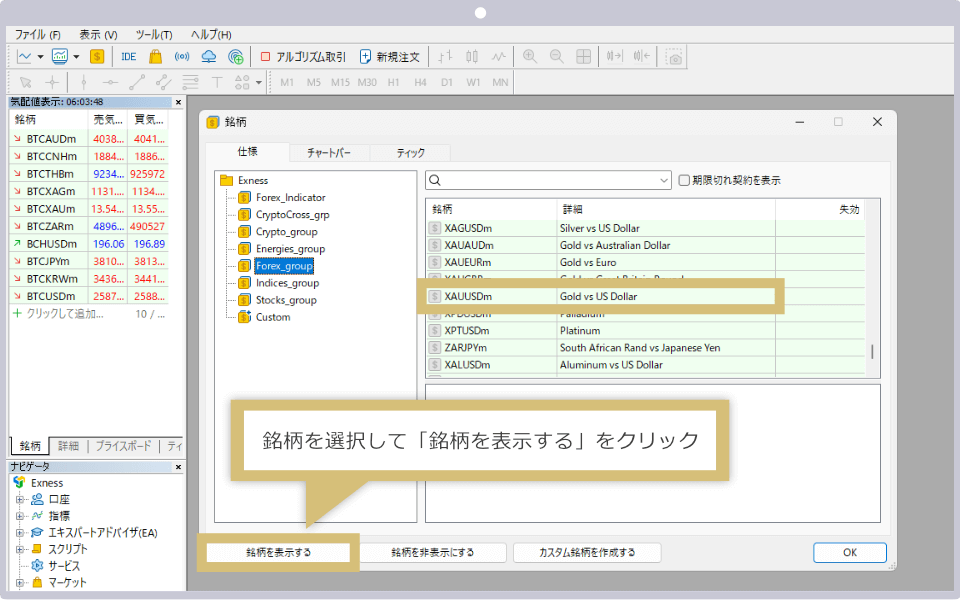The image size is (960, 600).
Task: Select the crosshair tool
Action: pyautogui.click(x=53, y=82)
